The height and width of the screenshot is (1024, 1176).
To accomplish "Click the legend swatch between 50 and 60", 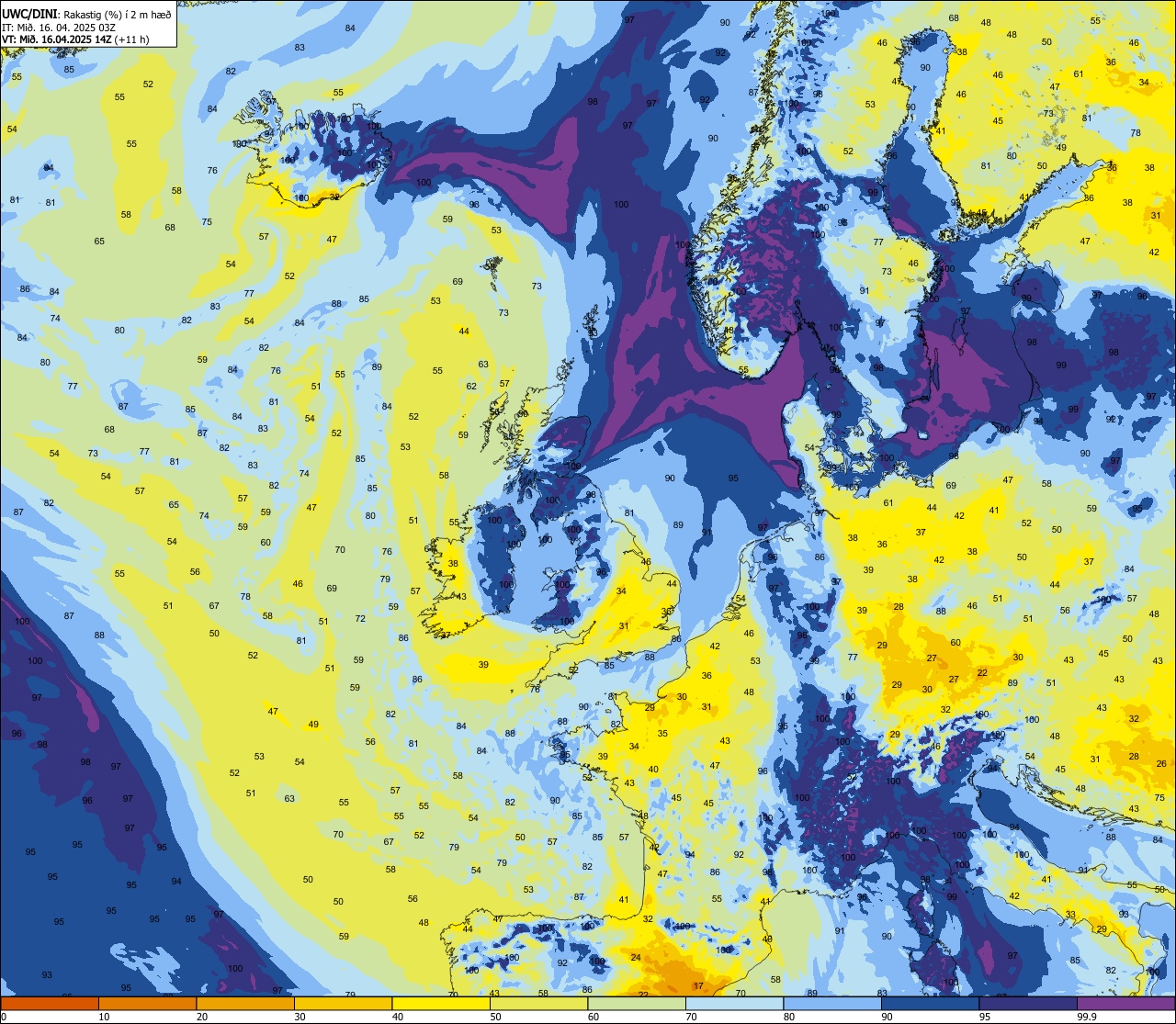I will coord(538,1003).
